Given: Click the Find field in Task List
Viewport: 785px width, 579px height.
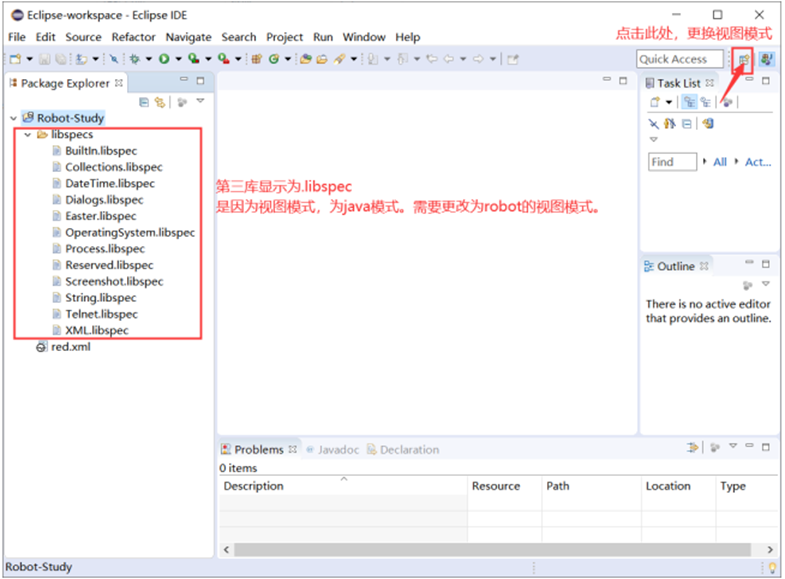Looking at the screenshot, I should click(672, 162).
